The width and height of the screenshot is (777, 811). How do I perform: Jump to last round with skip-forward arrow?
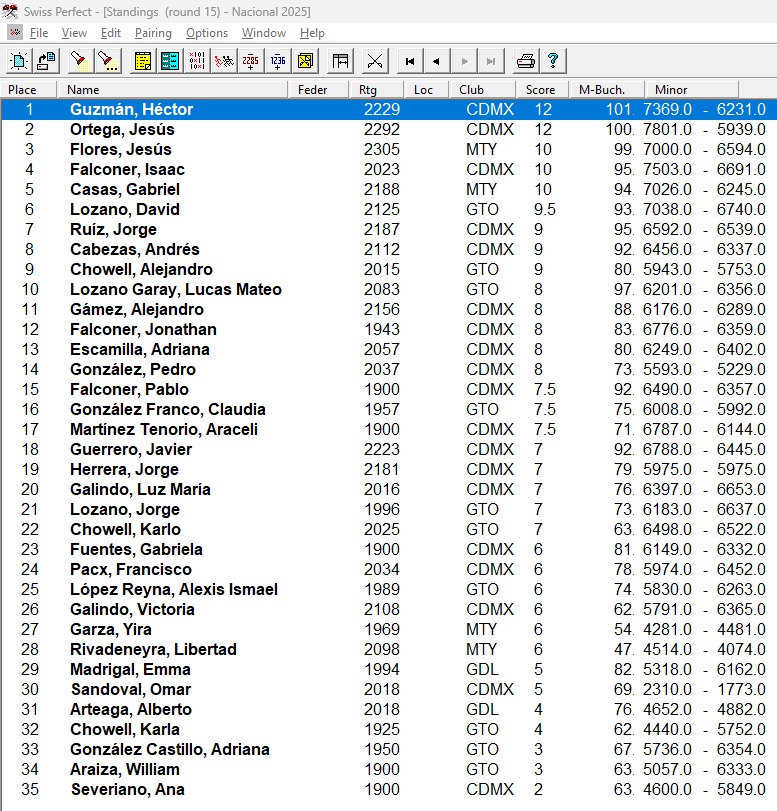(491, 61)
